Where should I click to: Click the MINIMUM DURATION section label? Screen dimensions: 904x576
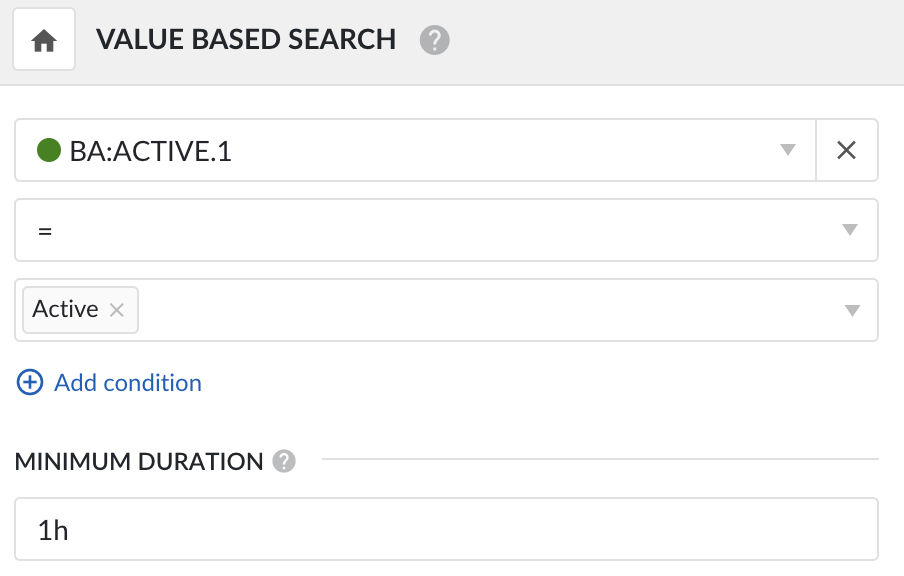click(139, 461)
